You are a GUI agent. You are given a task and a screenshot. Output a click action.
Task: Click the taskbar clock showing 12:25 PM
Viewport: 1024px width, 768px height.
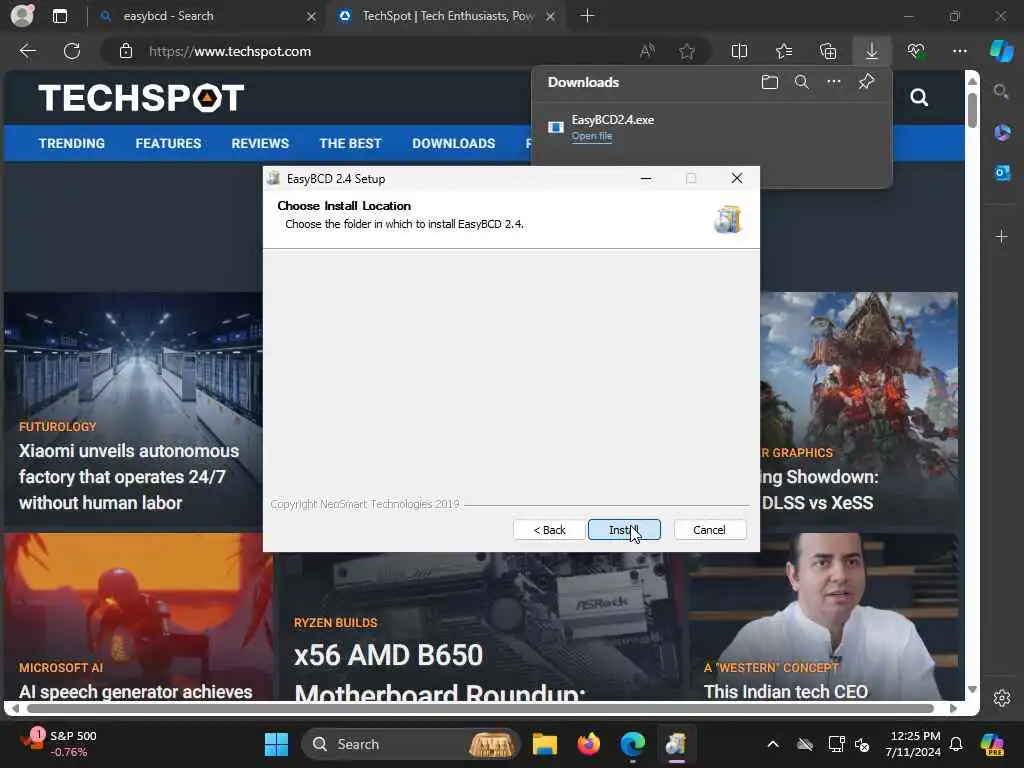click(x=913, y=744)
